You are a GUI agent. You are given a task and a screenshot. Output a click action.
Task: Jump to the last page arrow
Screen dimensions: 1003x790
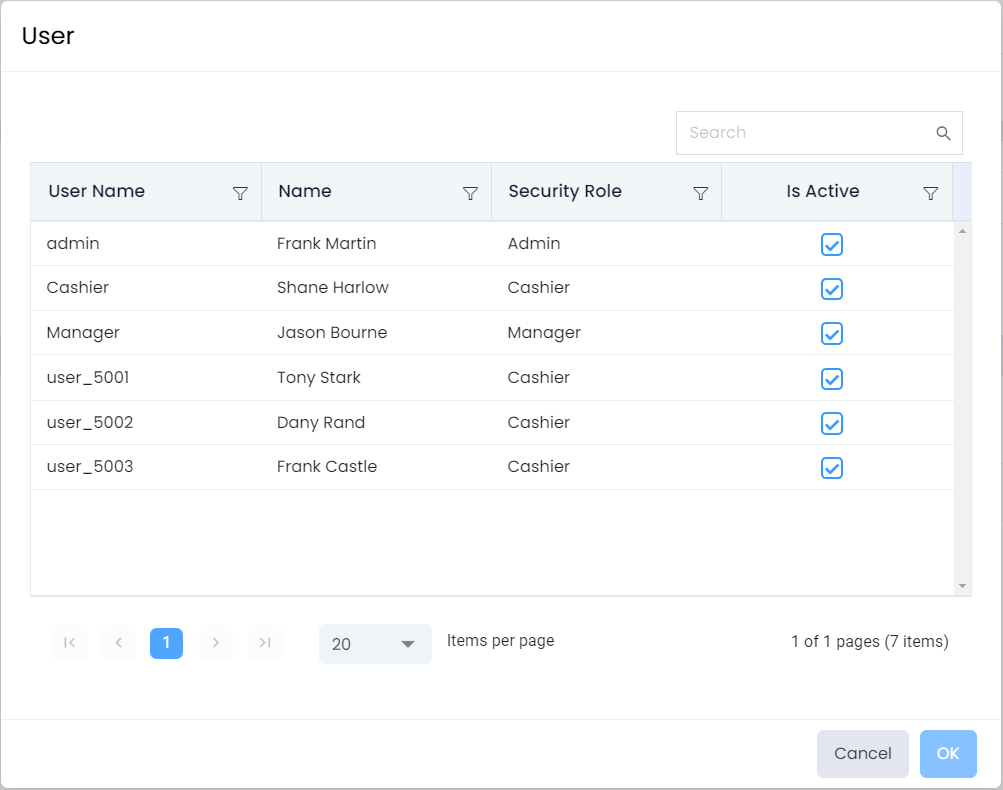point(264,643)
